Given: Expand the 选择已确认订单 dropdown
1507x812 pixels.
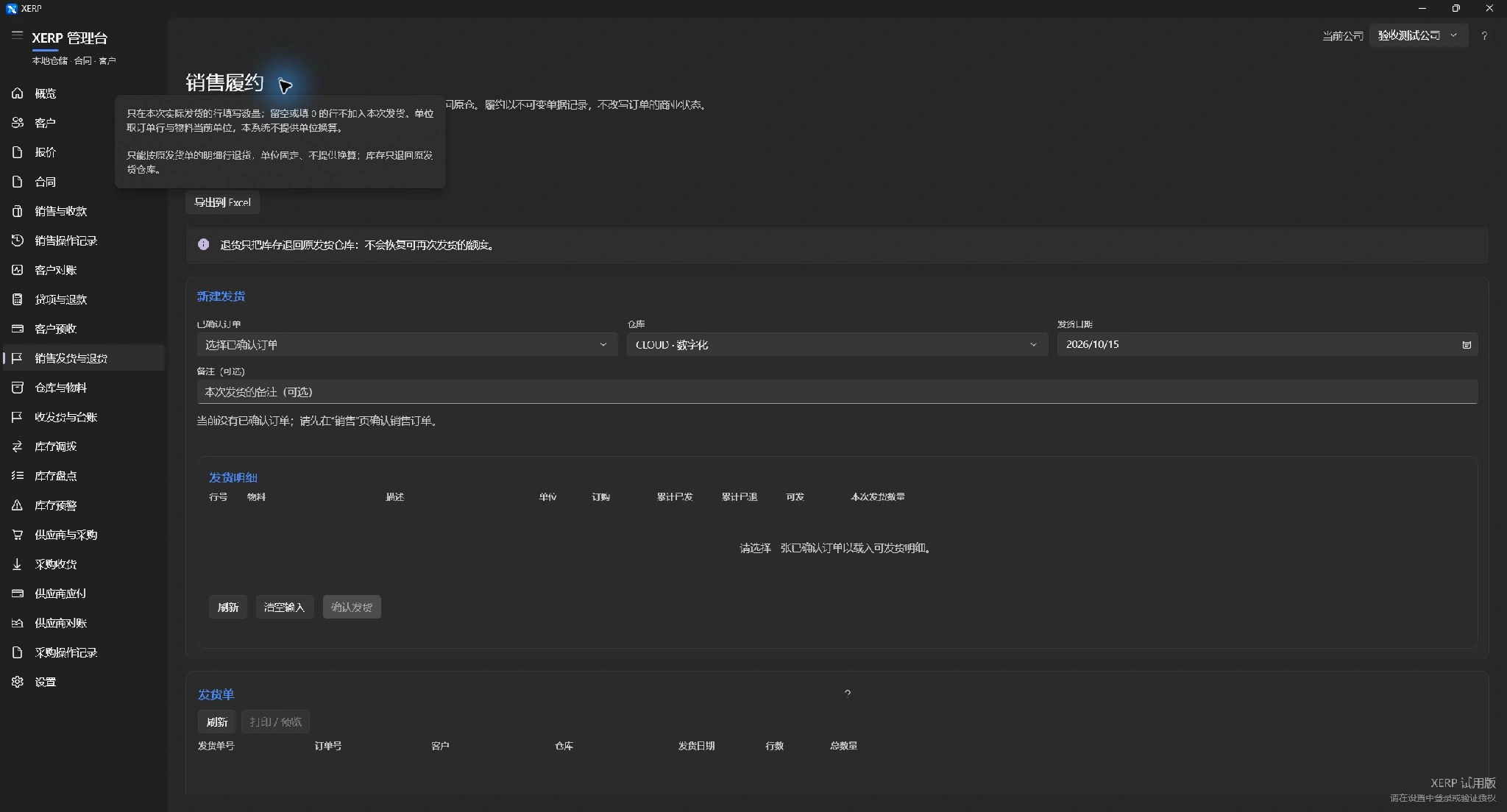Looking at the screenshot, I should point(407,344).
